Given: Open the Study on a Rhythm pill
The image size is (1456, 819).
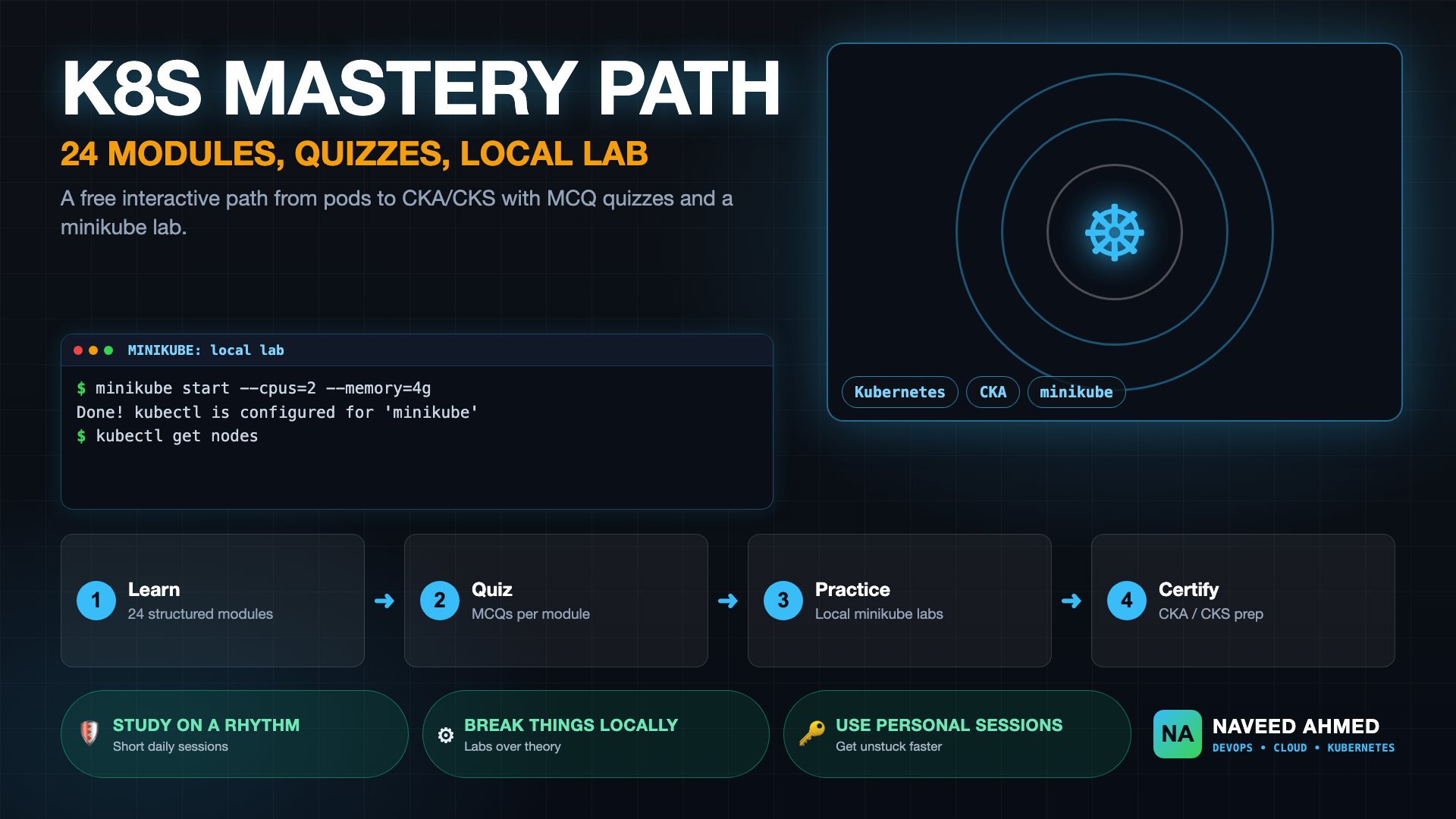Looking at the screenshot, I should click(234, 734).
